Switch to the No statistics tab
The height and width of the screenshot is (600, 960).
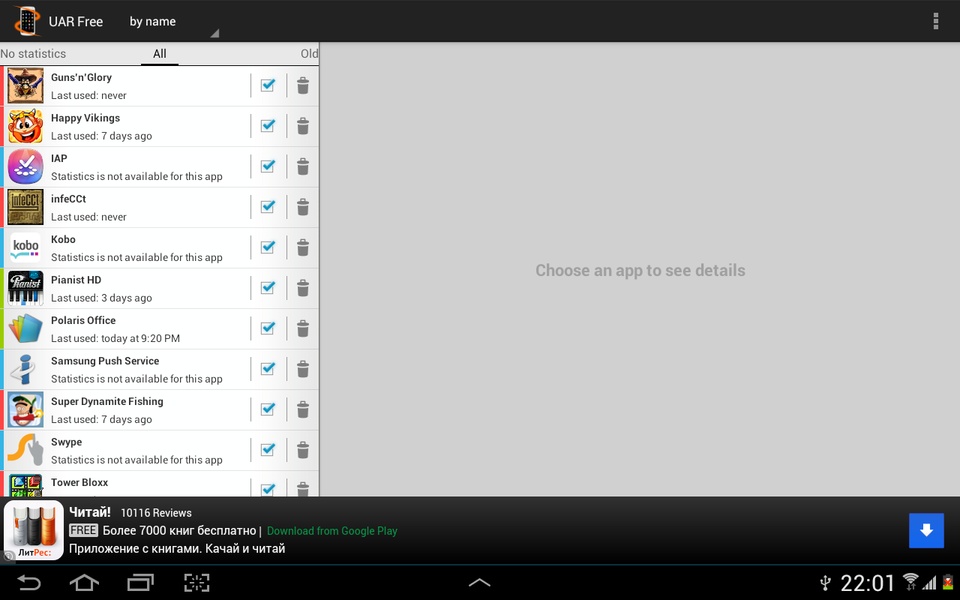click(33, 54)
